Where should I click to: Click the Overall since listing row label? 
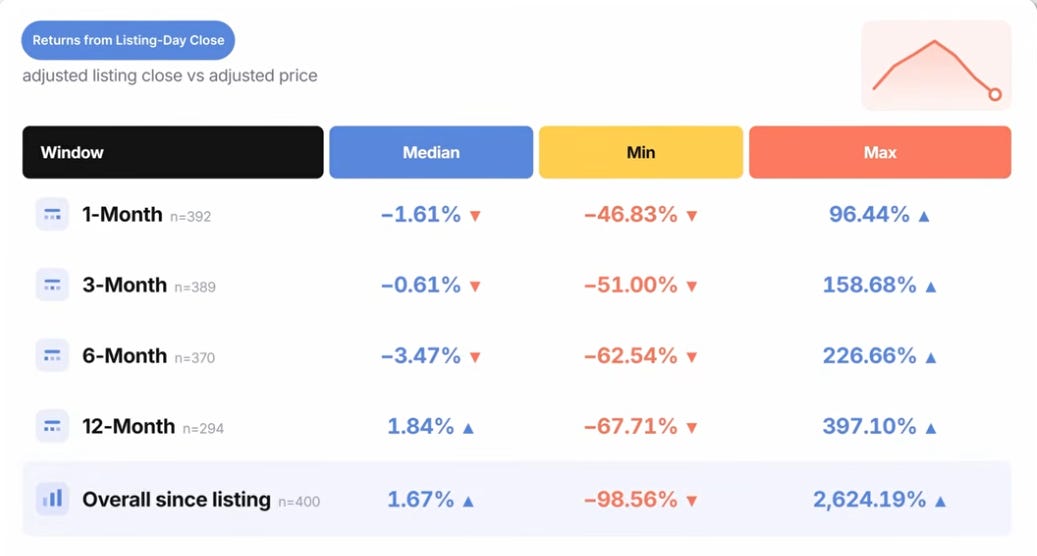177,499
